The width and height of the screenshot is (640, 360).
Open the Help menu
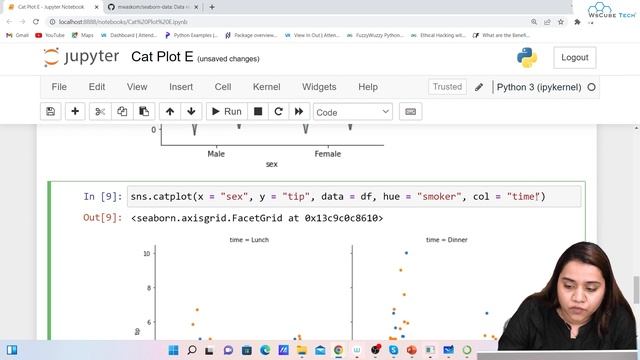(x=368, y=87)
